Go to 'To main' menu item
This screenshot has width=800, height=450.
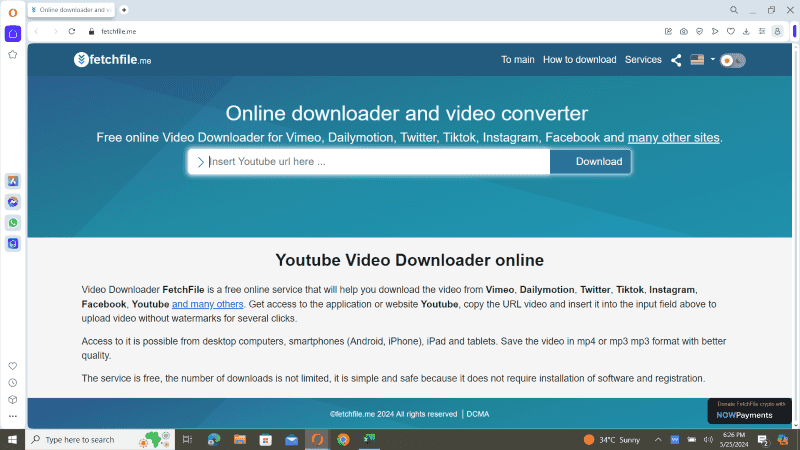[x=517, y=60]
